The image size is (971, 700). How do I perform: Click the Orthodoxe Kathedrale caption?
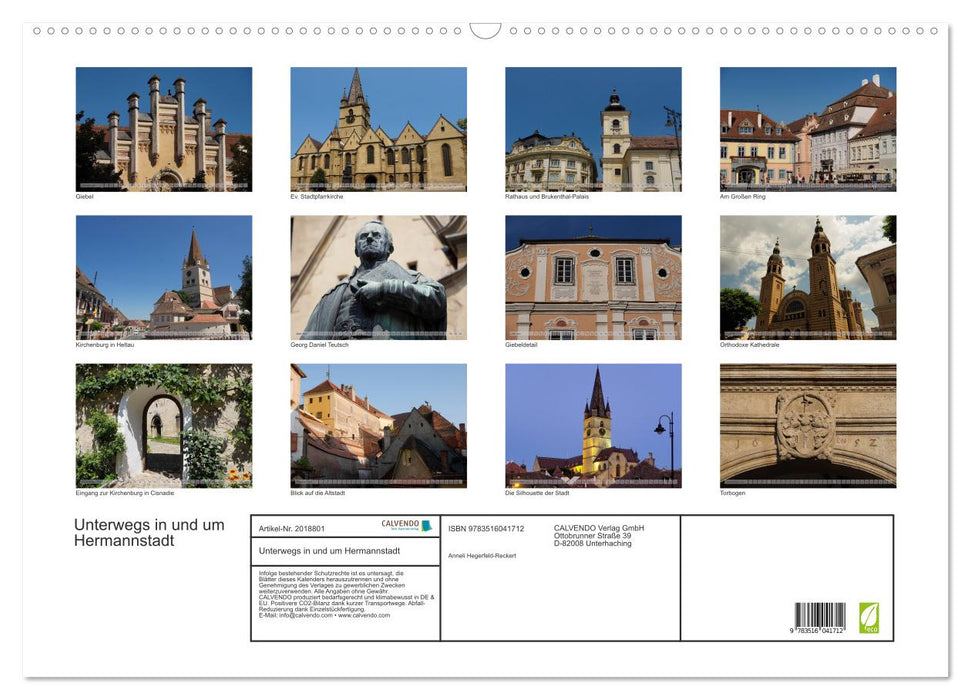[748, 345]
